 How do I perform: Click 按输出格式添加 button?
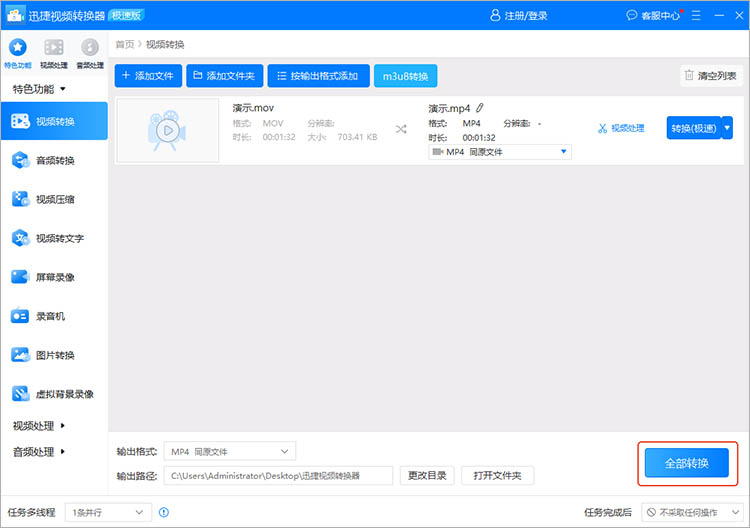point(319,76)
